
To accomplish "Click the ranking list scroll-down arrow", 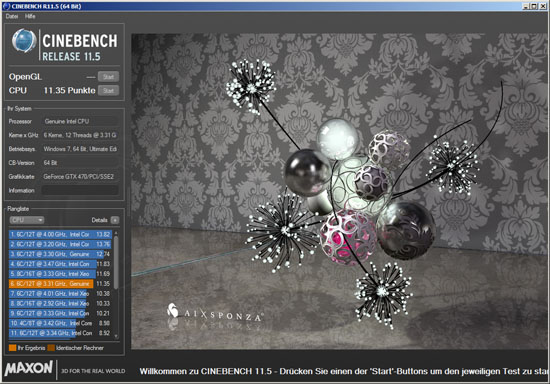I will point(116,336).
